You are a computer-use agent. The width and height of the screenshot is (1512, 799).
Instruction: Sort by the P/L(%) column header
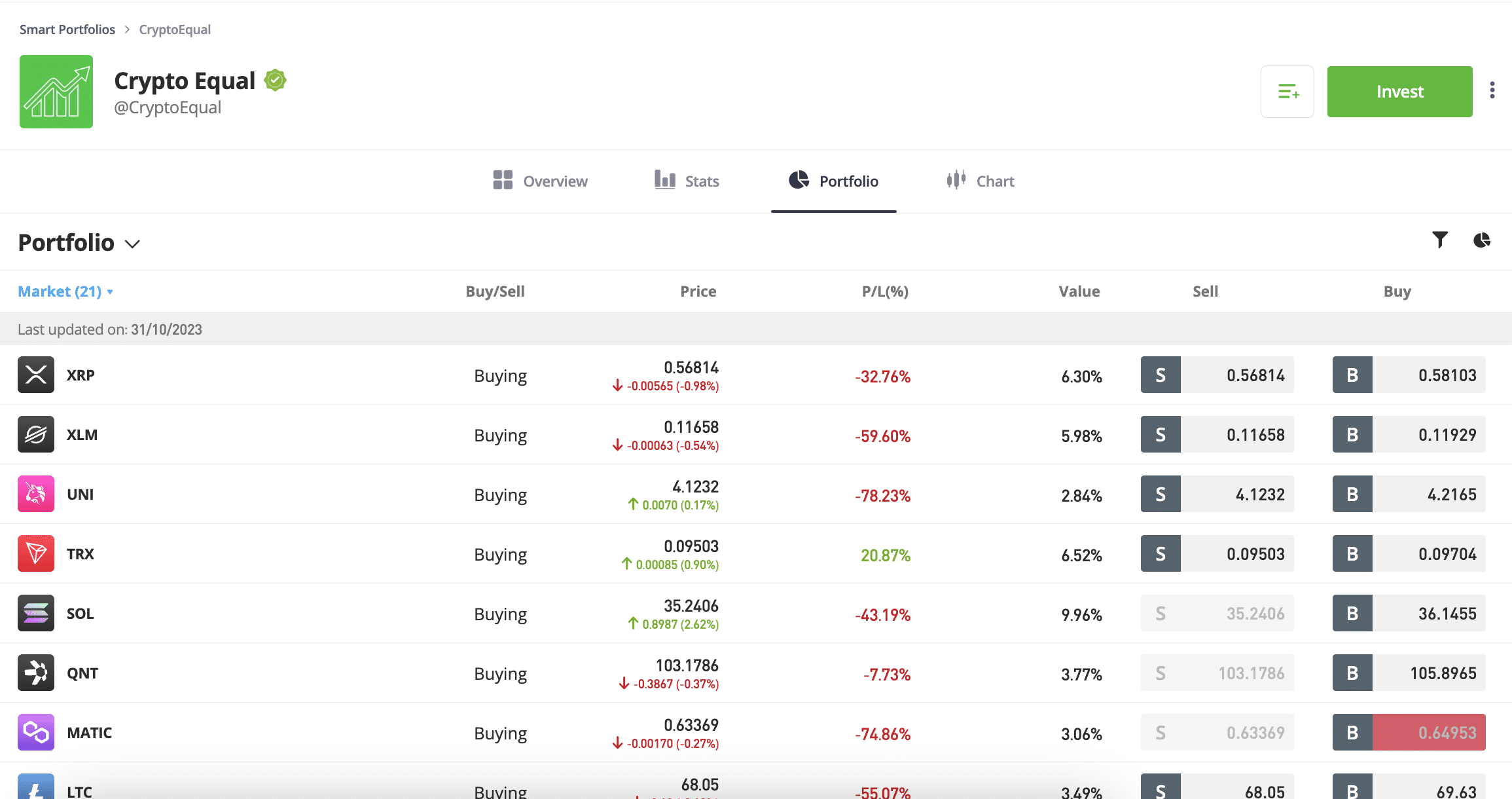pyautogui.click(x=885, y=291)
